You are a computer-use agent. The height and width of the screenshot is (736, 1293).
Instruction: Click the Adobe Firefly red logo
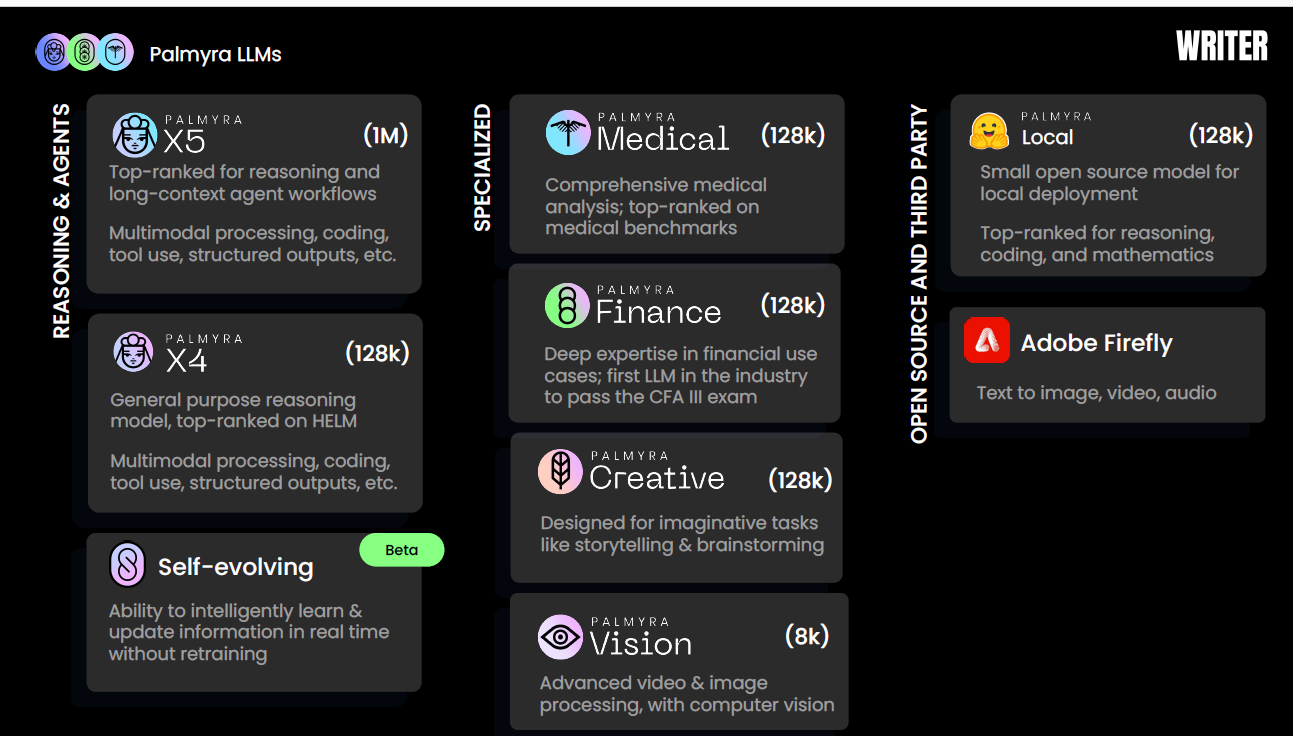[987, 341]
